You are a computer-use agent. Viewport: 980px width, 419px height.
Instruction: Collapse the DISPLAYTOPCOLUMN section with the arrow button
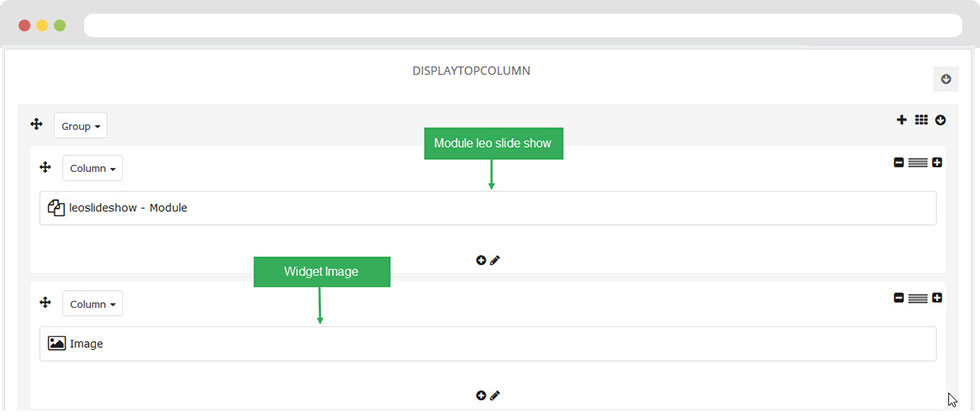point(945,80)
